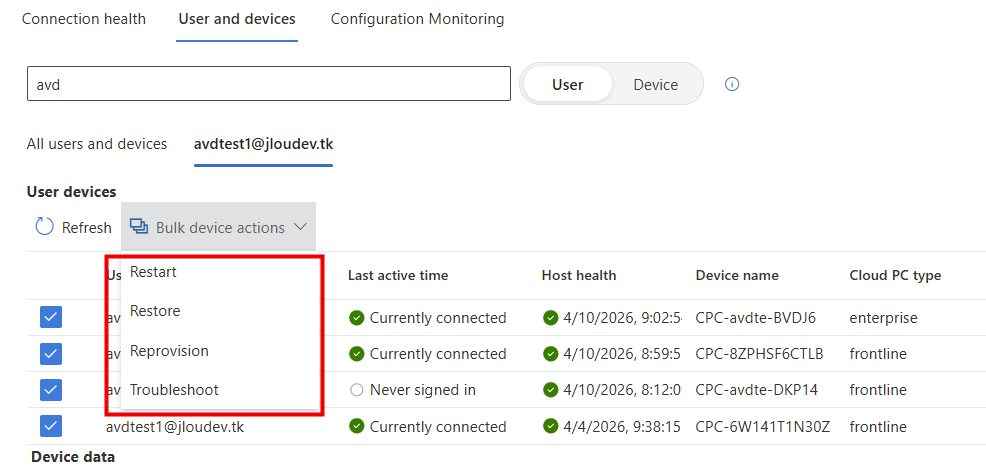Click the Refresh circular arrow icon

click(44, 227)
